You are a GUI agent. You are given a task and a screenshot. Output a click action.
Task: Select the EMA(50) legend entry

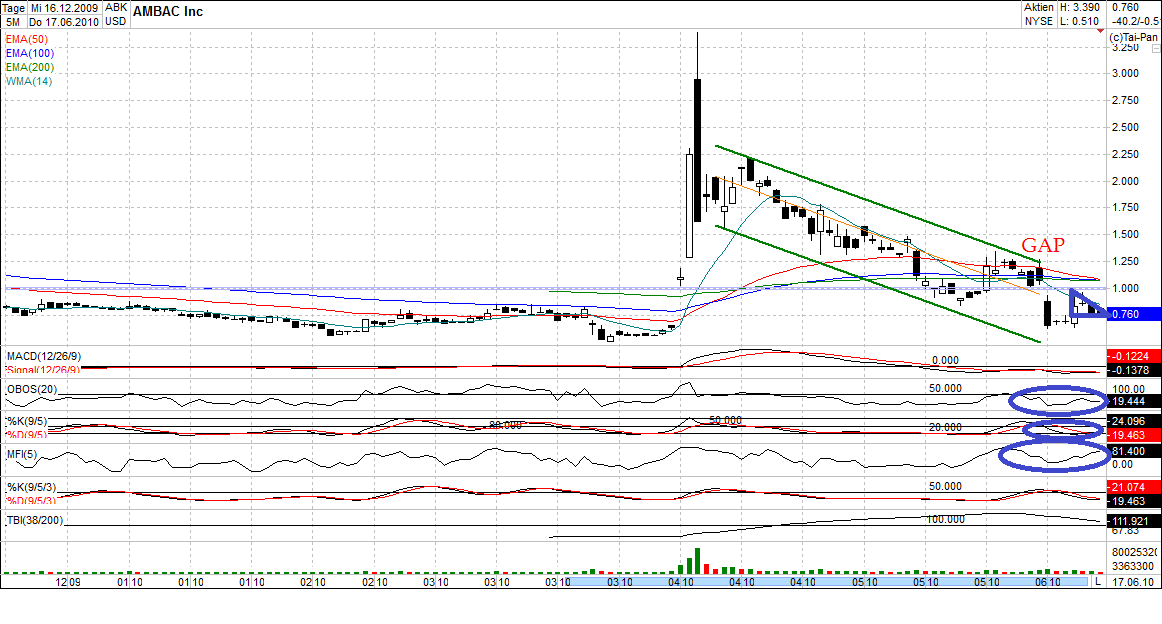click(x=27, y=39)
